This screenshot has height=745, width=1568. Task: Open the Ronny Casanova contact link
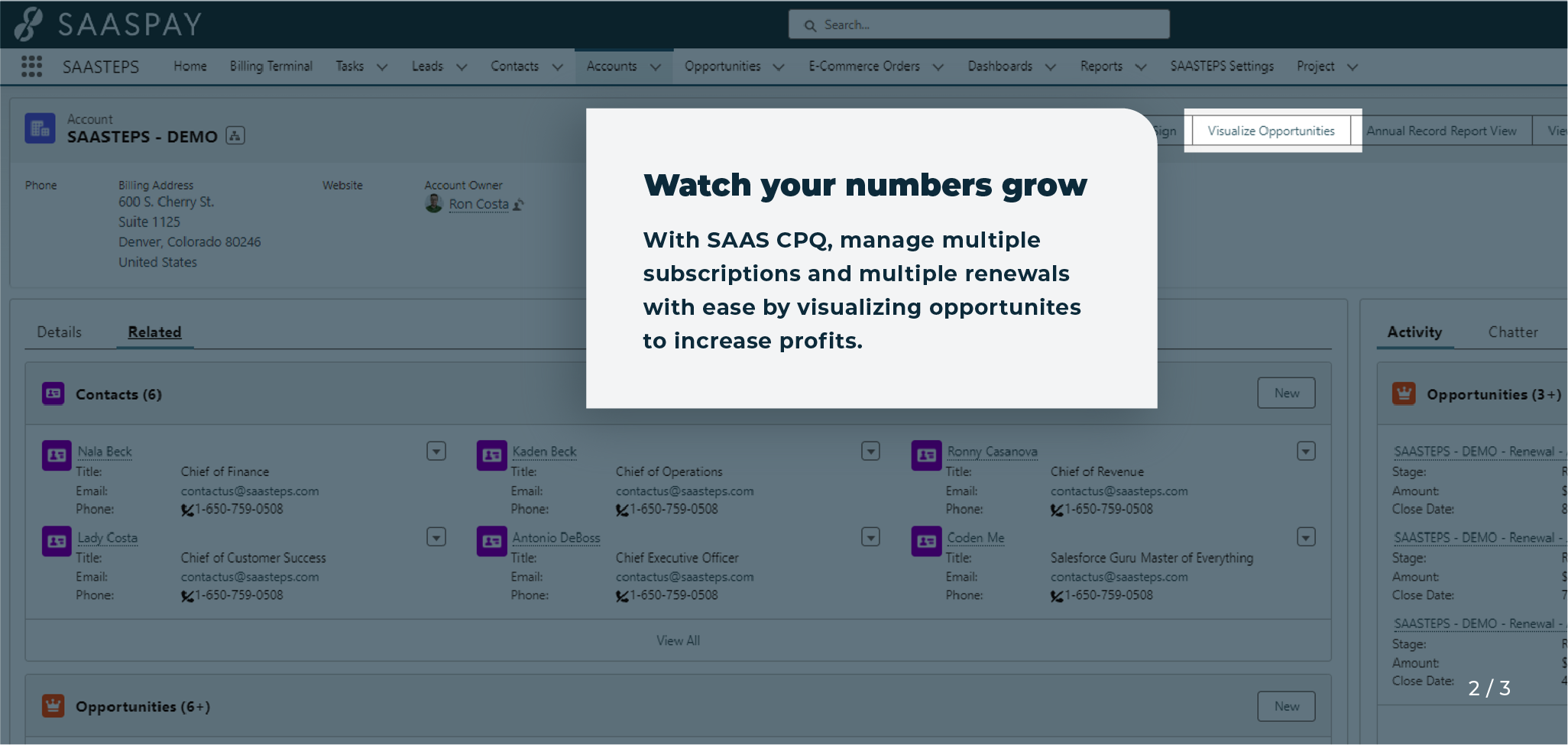pos(993,452)
